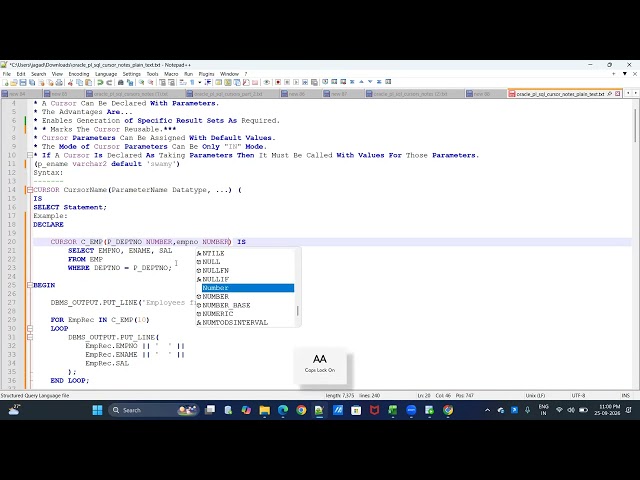
Task: Toggle Word Wrap in the toolbar
Action: coord(182,82)
